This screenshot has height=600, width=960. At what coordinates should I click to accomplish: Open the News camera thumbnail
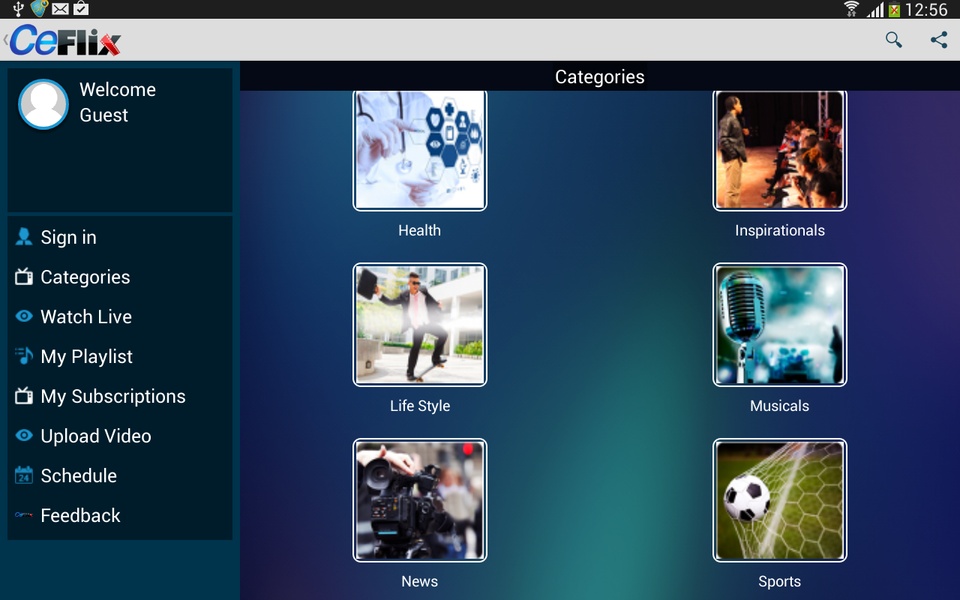tap(420, 500)
